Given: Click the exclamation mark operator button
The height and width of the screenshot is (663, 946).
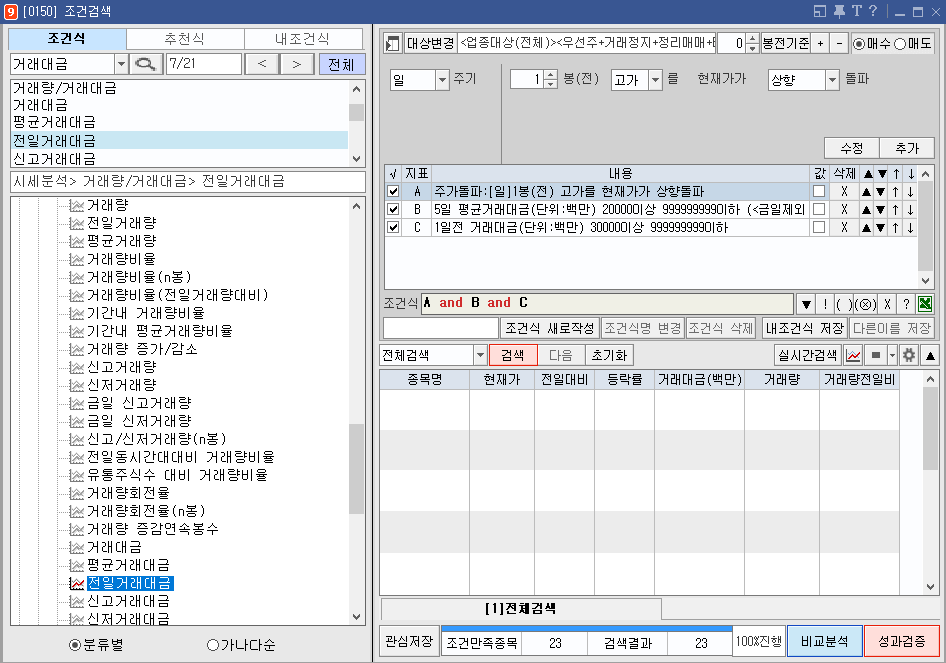Looking at the screenshot, I should click(825, 304).
